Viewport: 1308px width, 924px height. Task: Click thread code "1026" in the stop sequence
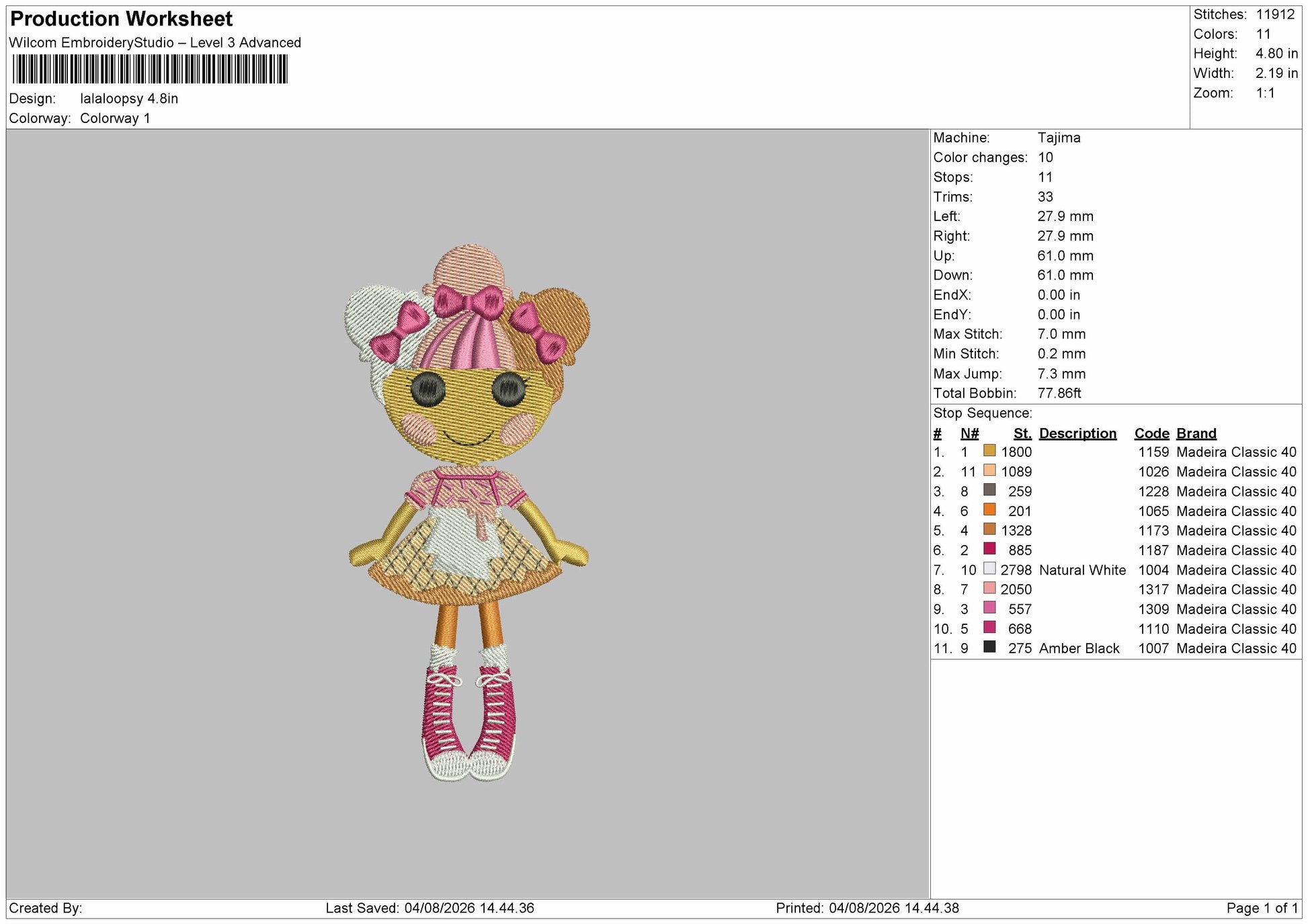coord(1153,472)
